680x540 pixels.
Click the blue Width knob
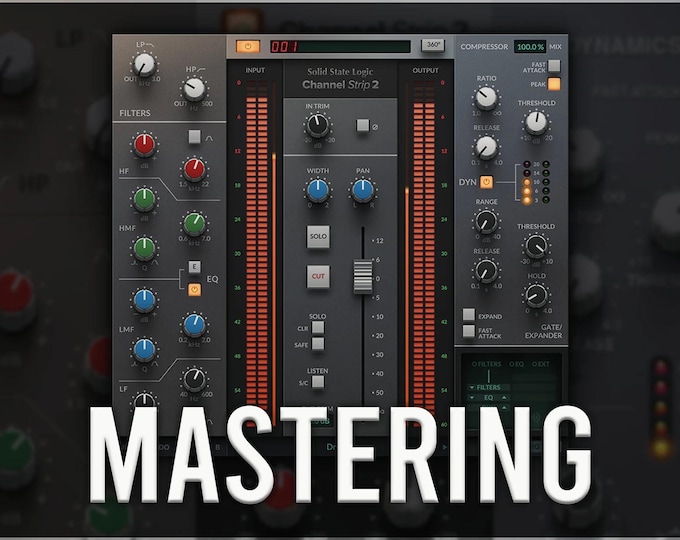point(318,190)
